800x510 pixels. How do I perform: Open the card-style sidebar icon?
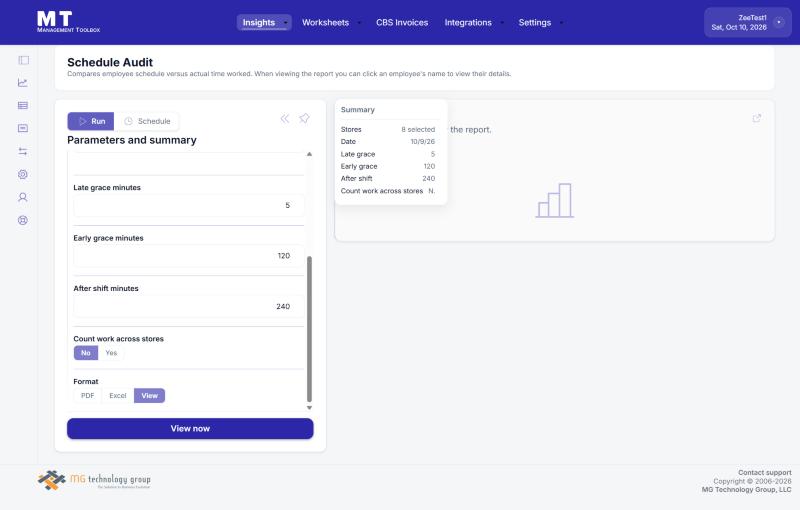[x=23, y=128]
